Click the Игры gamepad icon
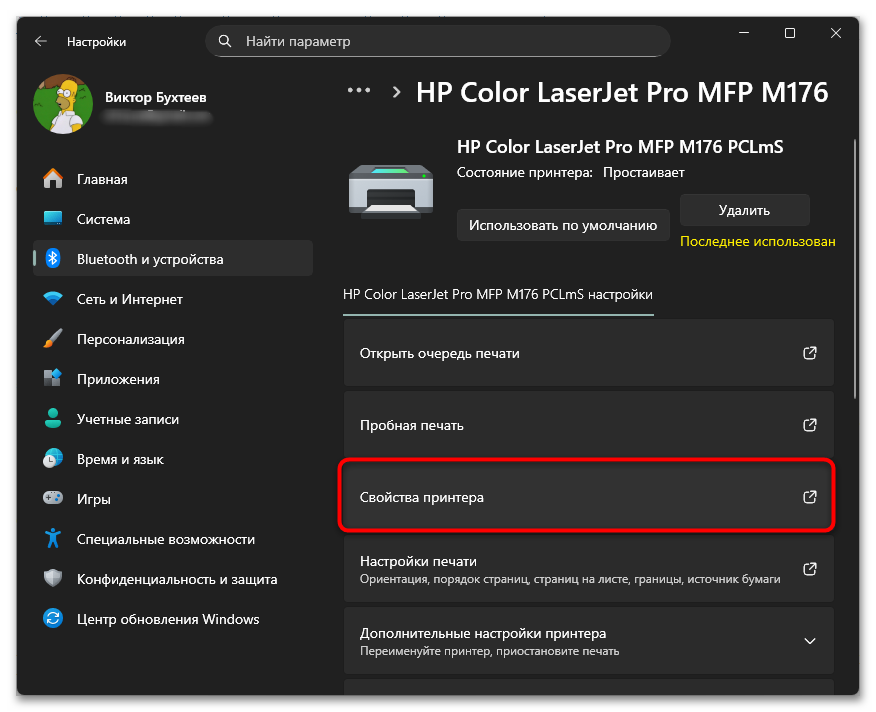Viewport: 876px width, 712px height. tap(53, 498)
